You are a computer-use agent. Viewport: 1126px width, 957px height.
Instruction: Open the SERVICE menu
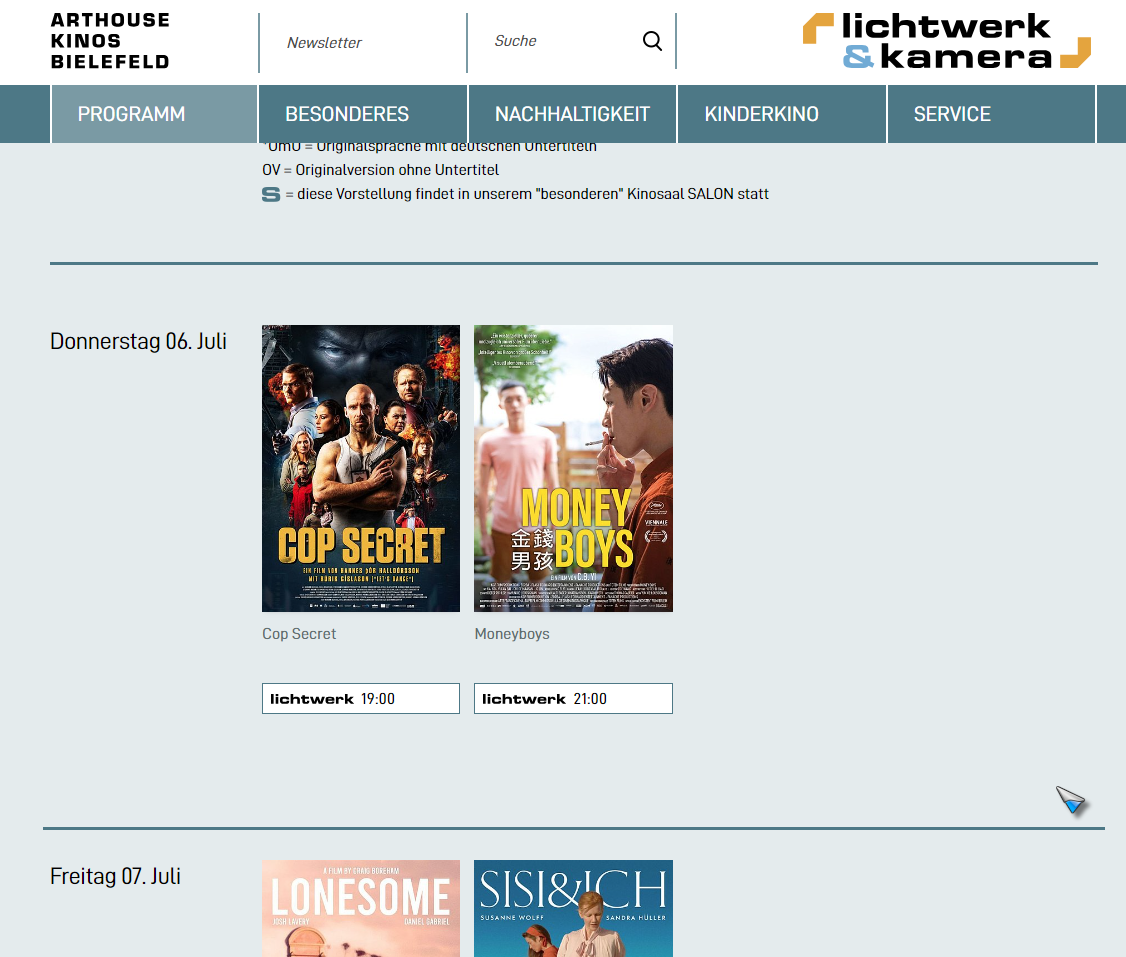(x=991, y=114)
